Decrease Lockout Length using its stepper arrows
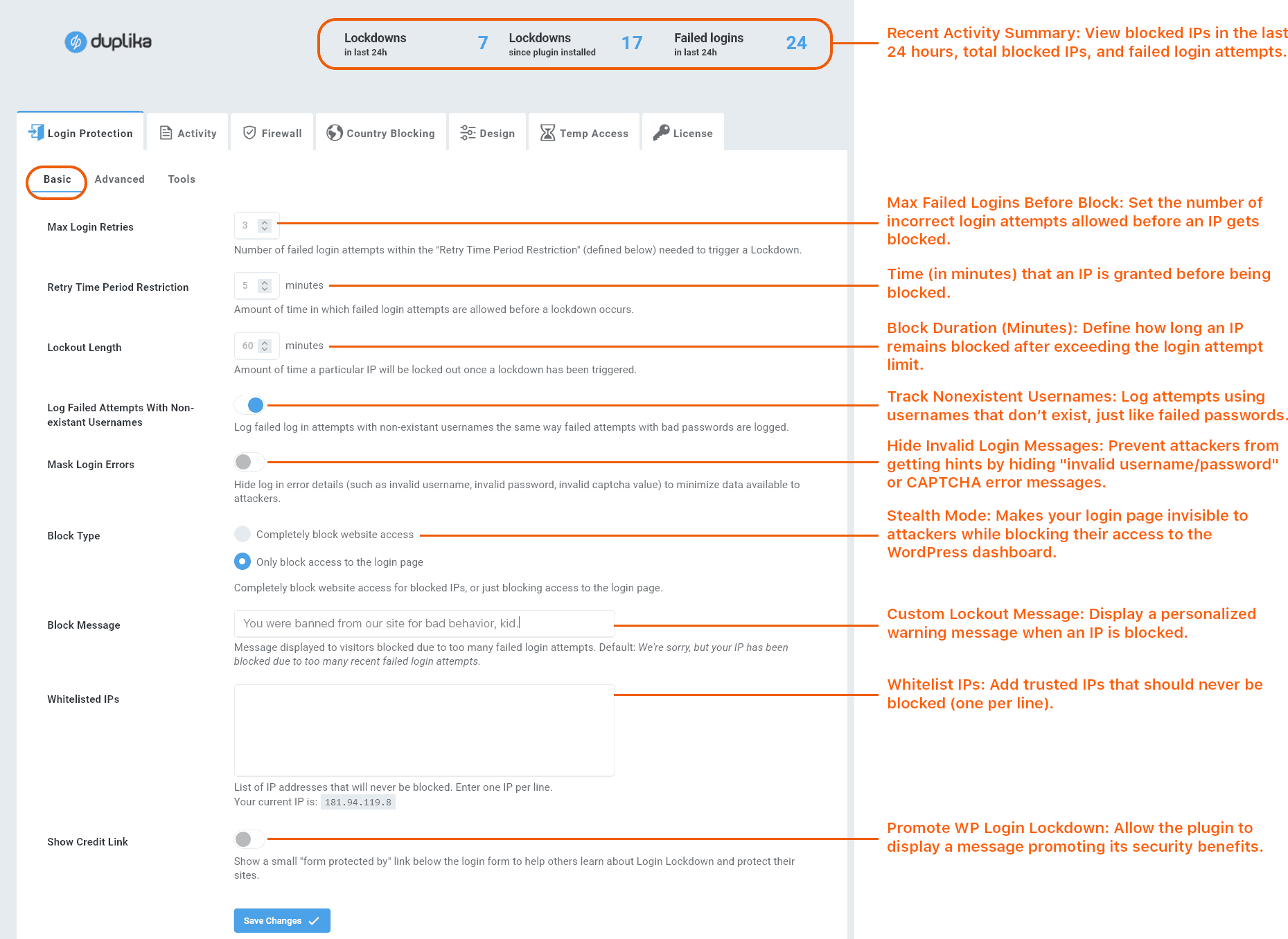The image size is (1288, 939). click(265, 350)
